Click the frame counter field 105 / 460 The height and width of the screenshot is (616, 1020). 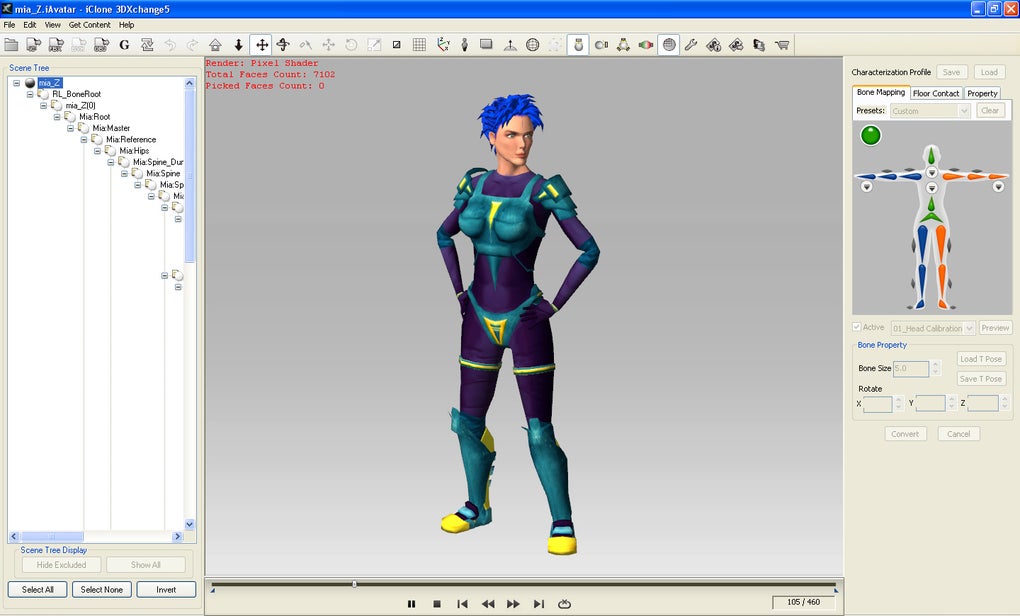(x=803, y=602)
